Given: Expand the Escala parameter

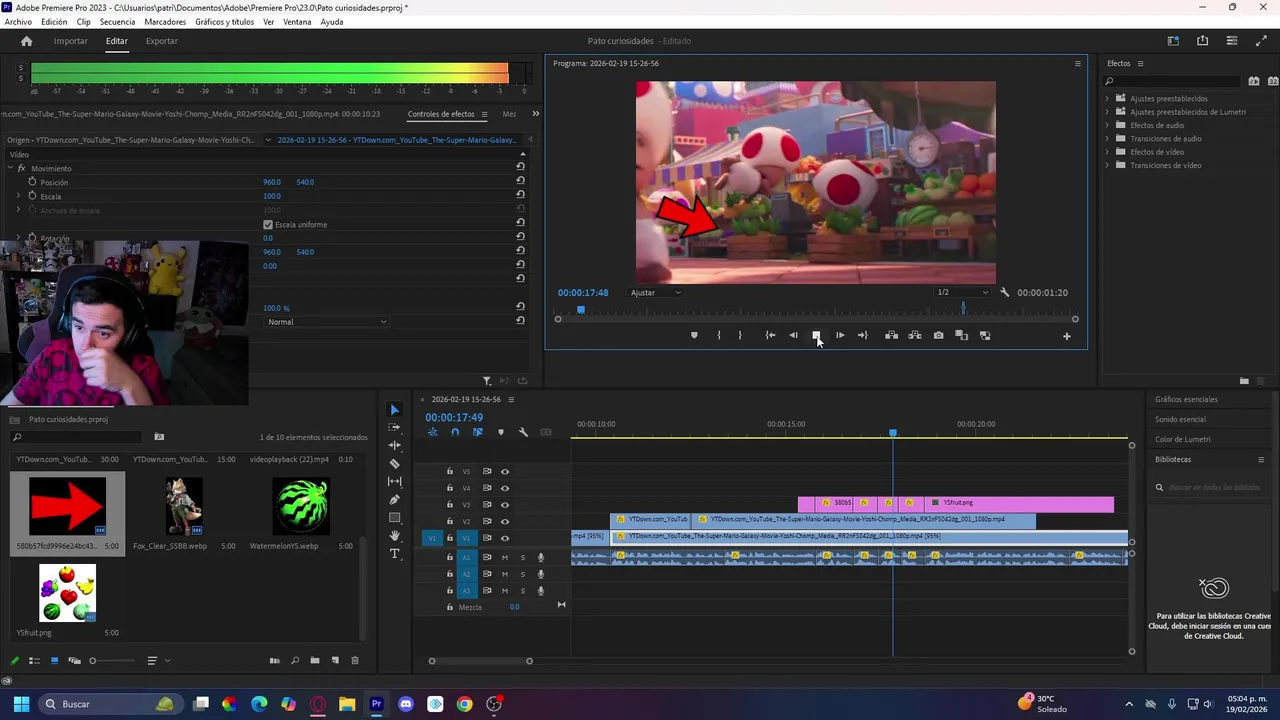Looking at the screenshot, I should tap(18, 196).
